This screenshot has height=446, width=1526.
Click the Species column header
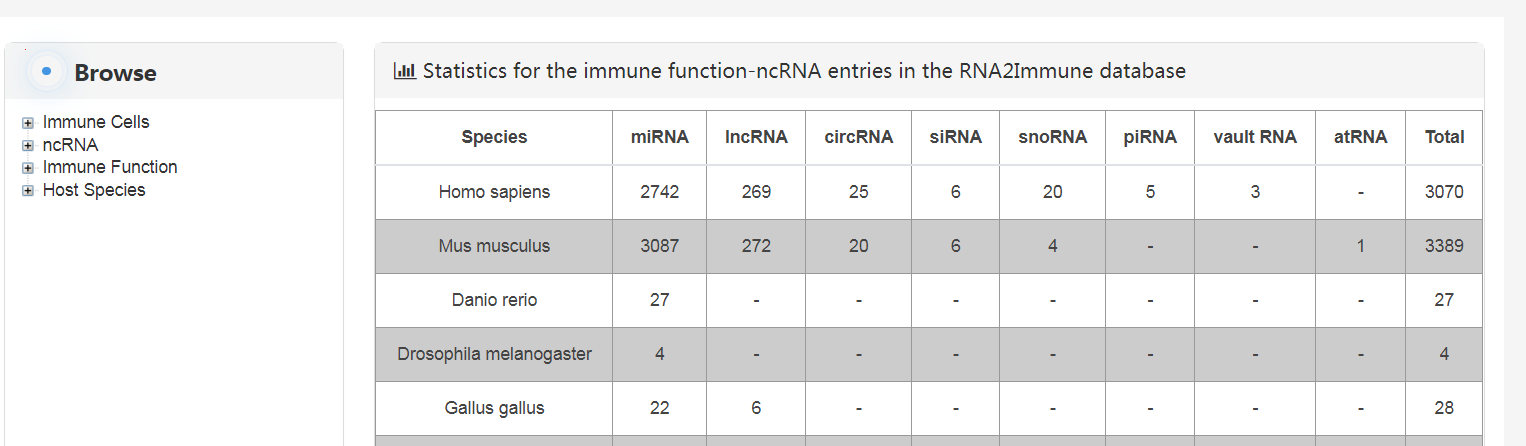pos(494,137)
